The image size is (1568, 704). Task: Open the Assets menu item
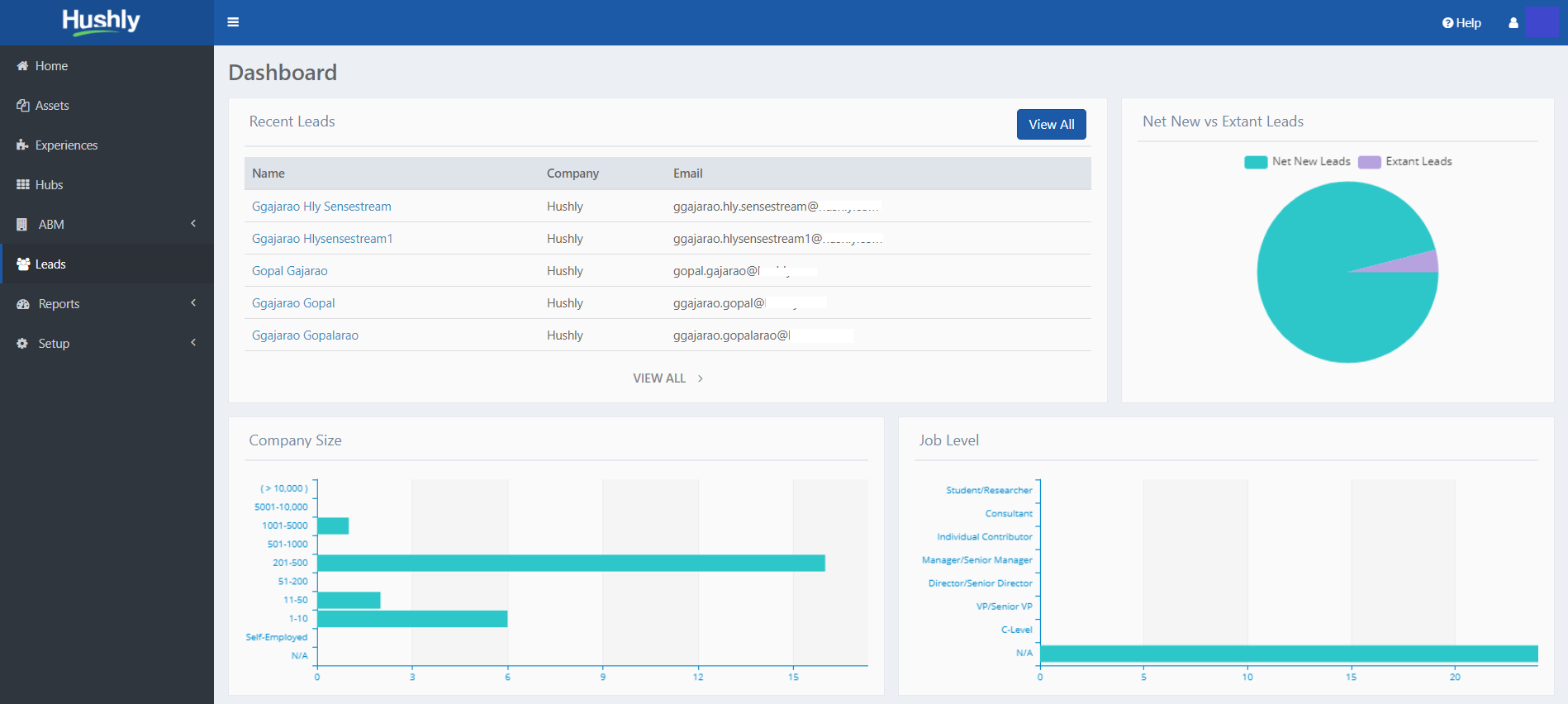(x=107, y=106)
